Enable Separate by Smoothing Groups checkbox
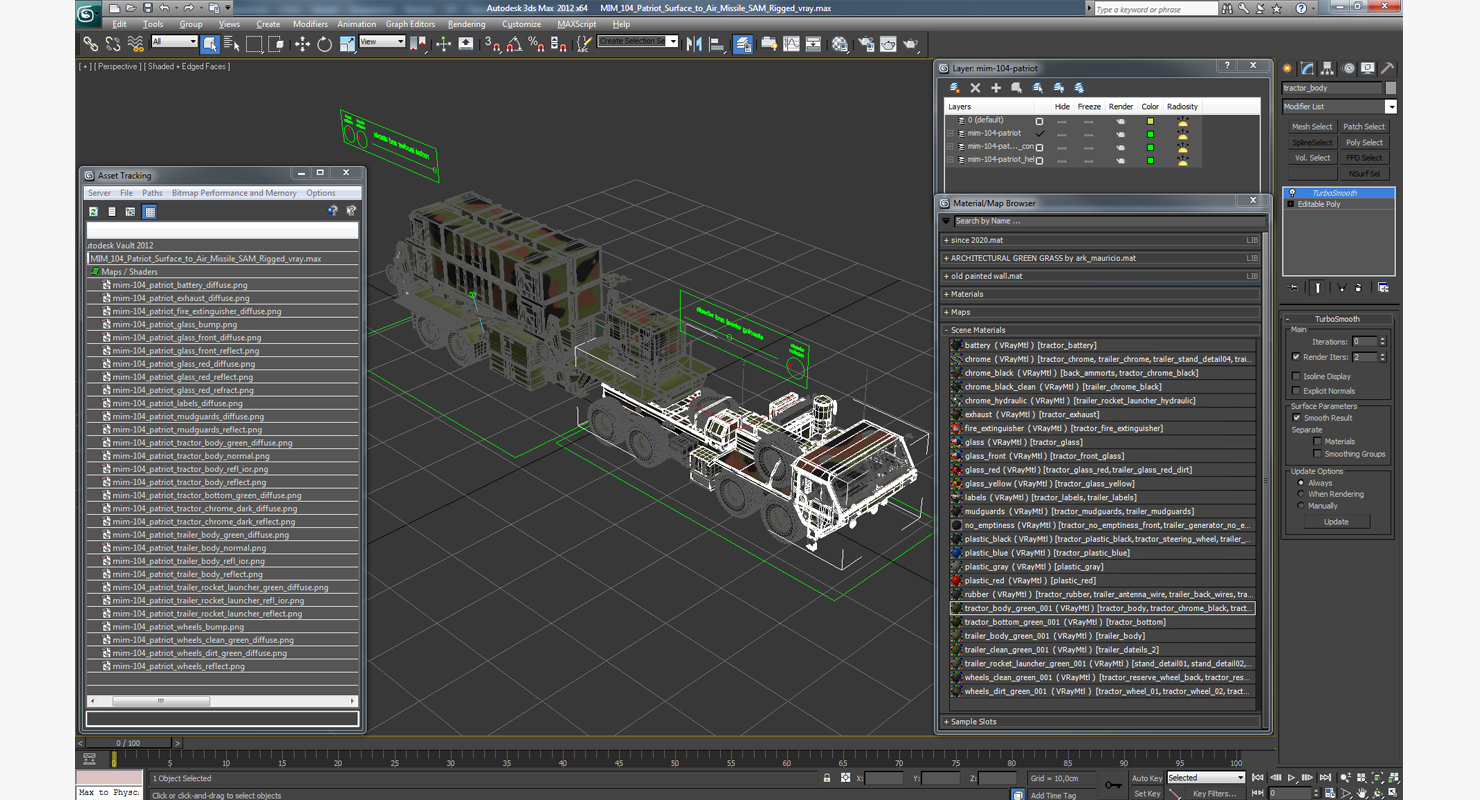Screen dimensions: 1480x800 click(x=1318, y=454)
